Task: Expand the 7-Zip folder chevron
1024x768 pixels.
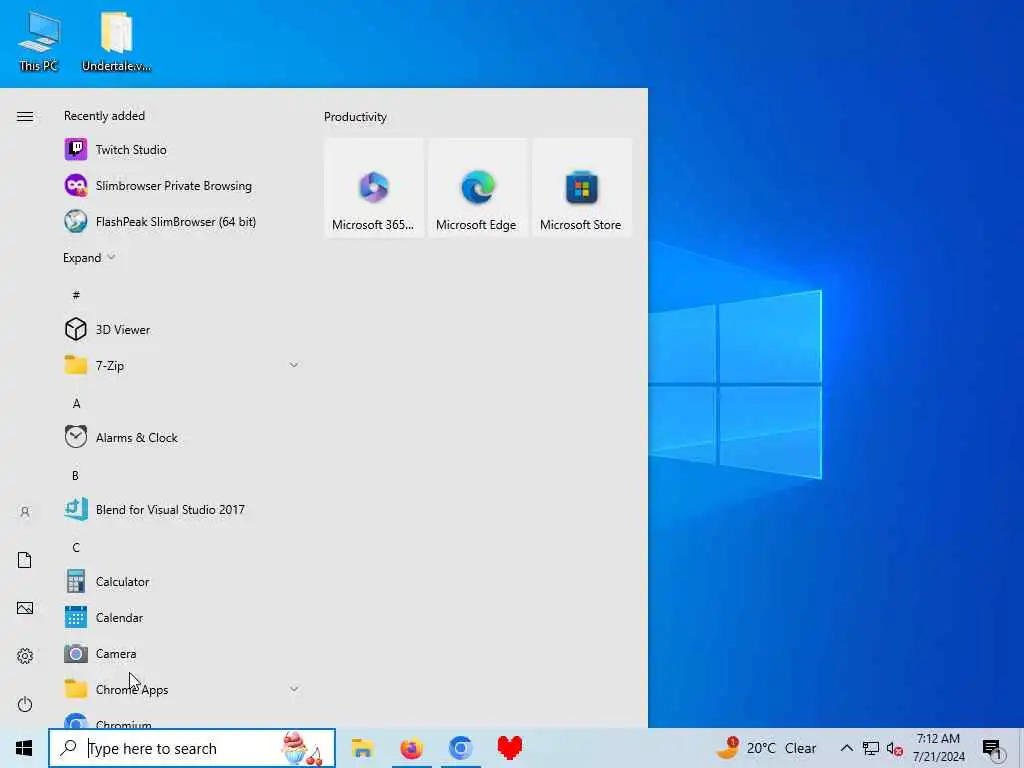Action: tap(294, 366)
